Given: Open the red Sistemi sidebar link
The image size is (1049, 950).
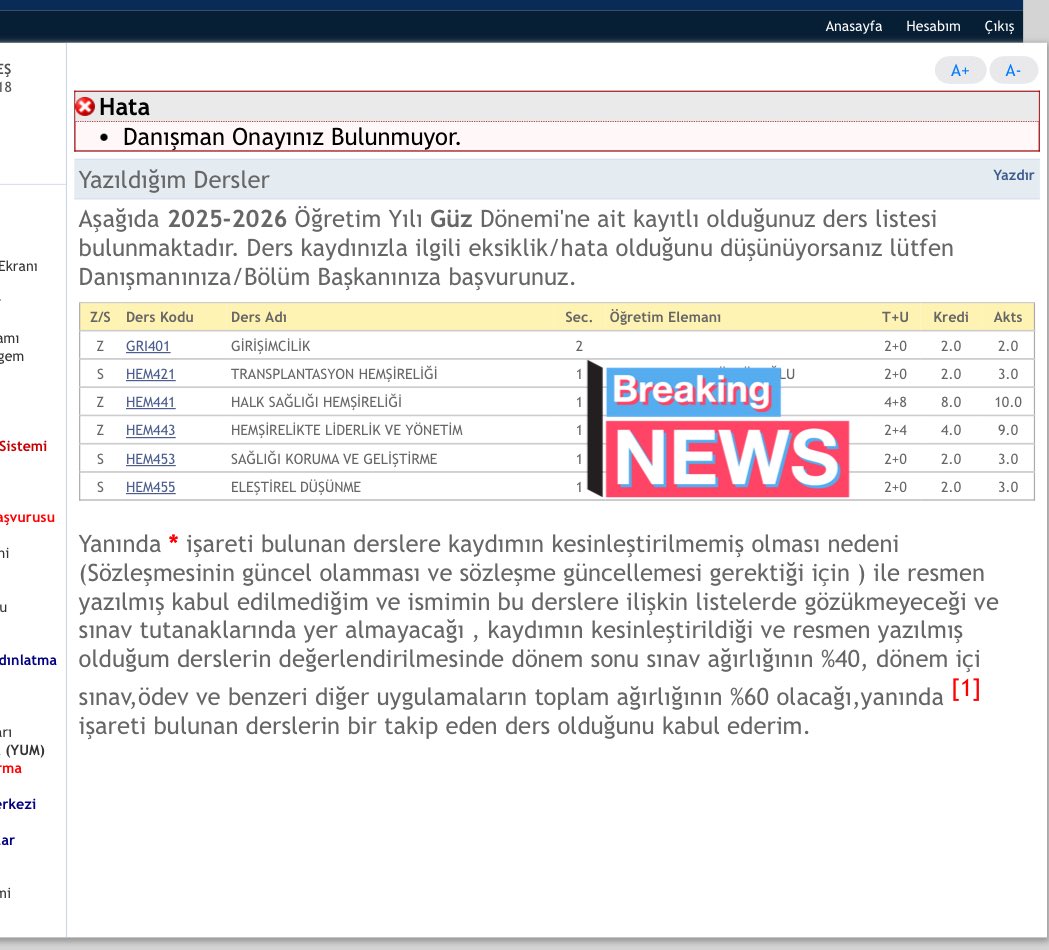Looking at the screenshot, I should [x=23, y=446].
